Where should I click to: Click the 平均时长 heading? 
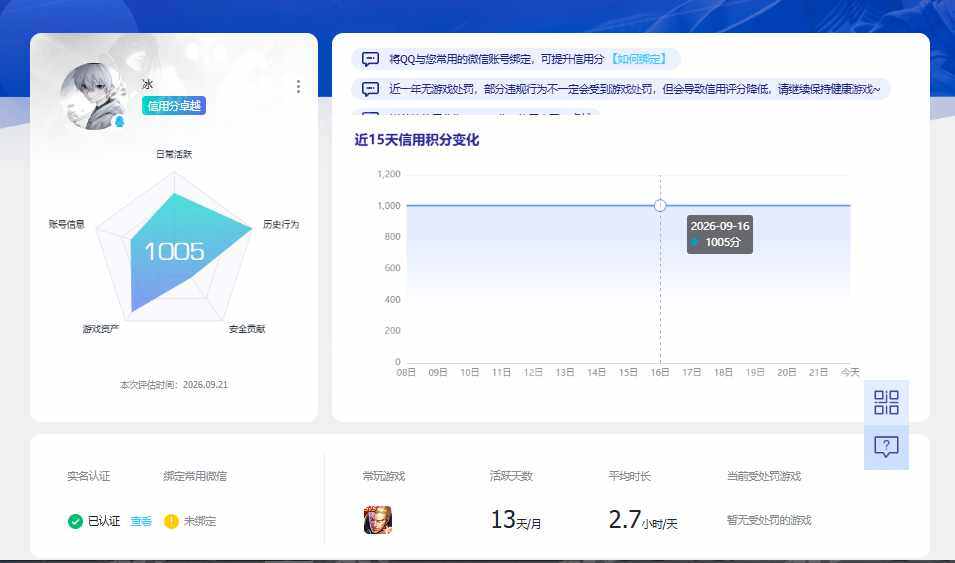pyautogui.click(x=630, y=476)
